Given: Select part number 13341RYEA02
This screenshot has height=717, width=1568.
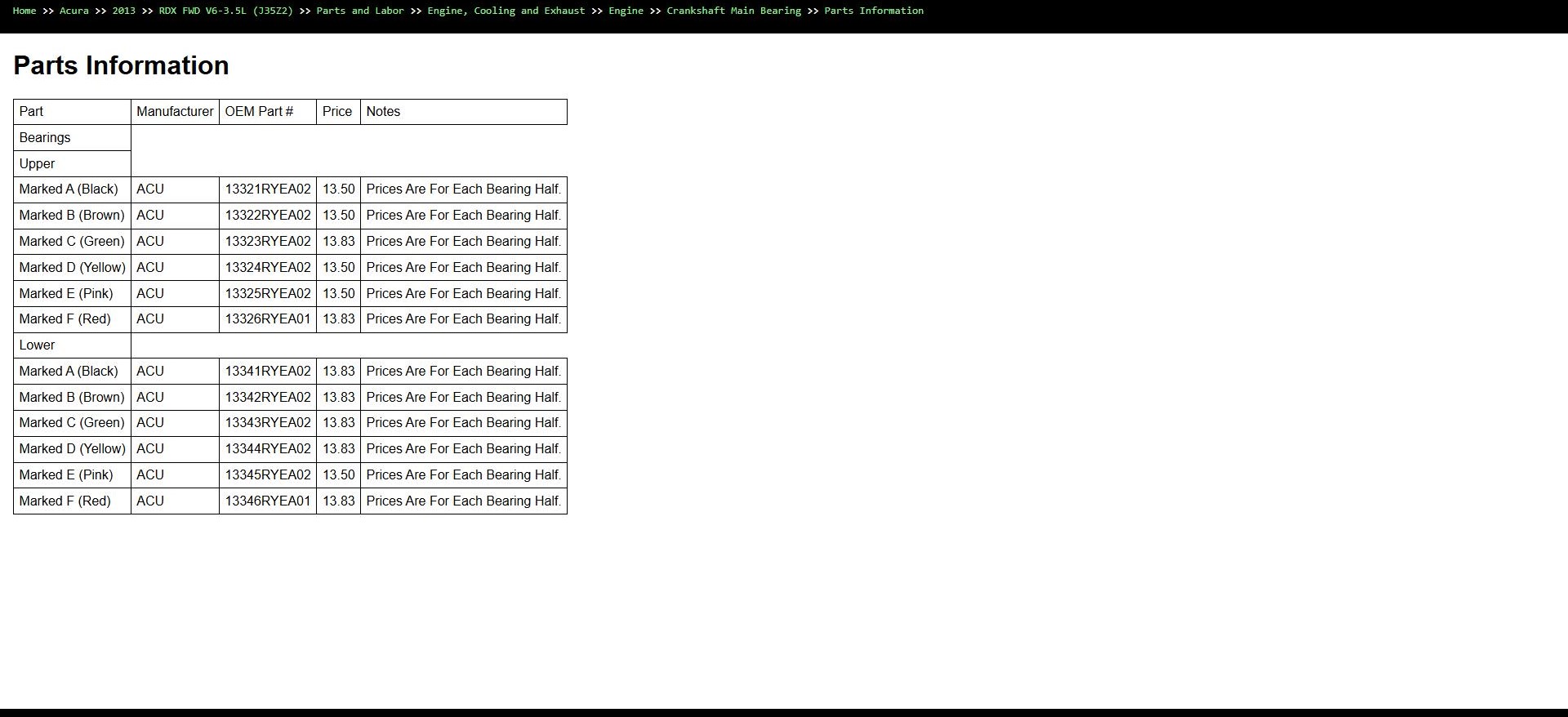Looking at the screenshot, I should click(268, 372).
